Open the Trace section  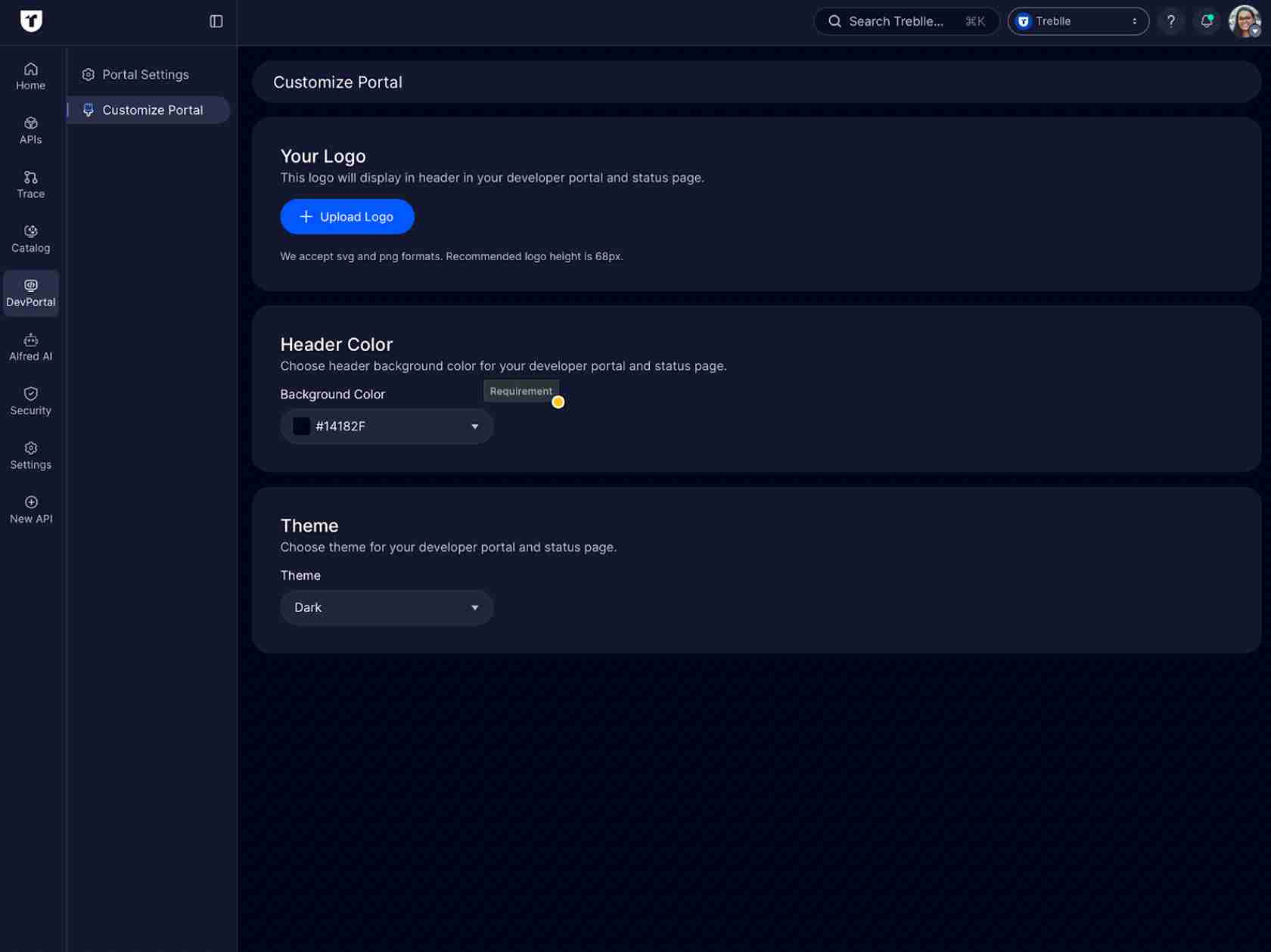coord(30,184)
